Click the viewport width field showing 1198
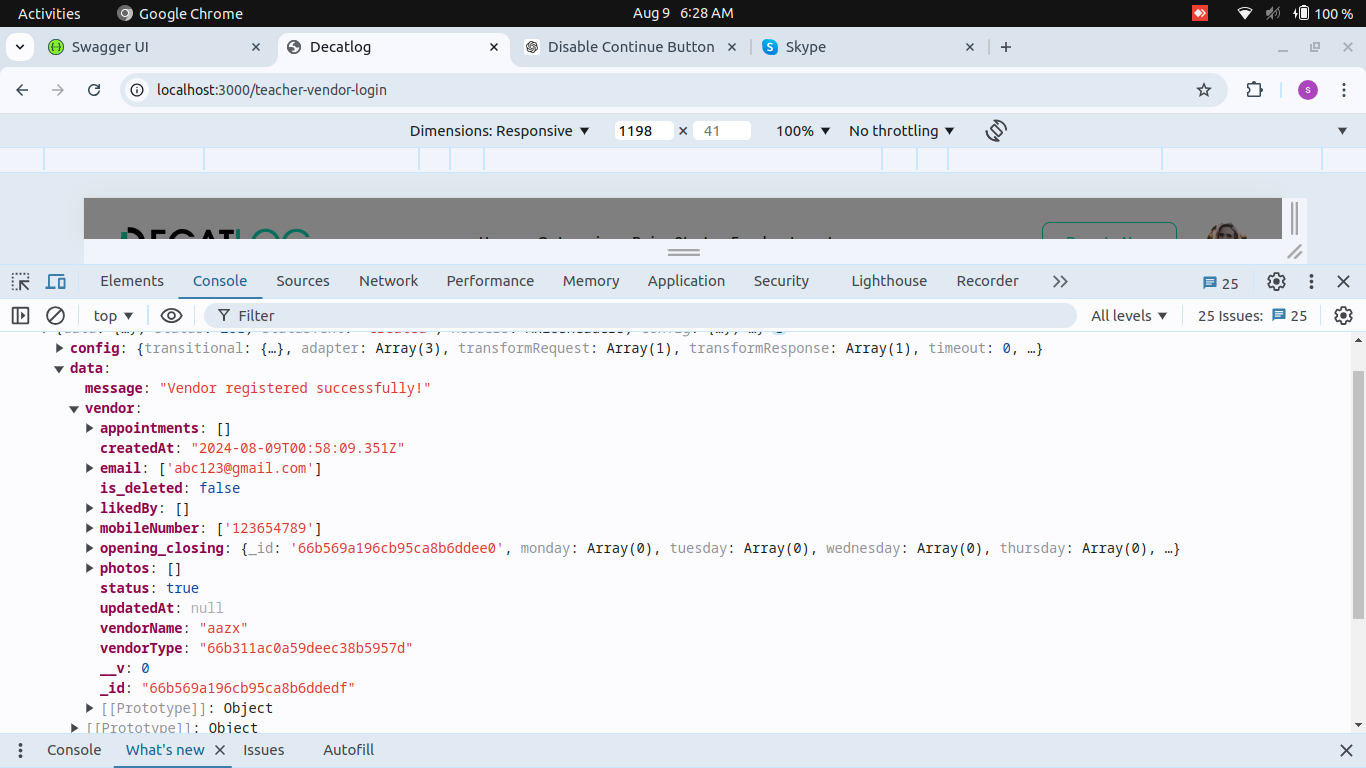The width and height of the screenshot is (1366, 768). (643, 131)
